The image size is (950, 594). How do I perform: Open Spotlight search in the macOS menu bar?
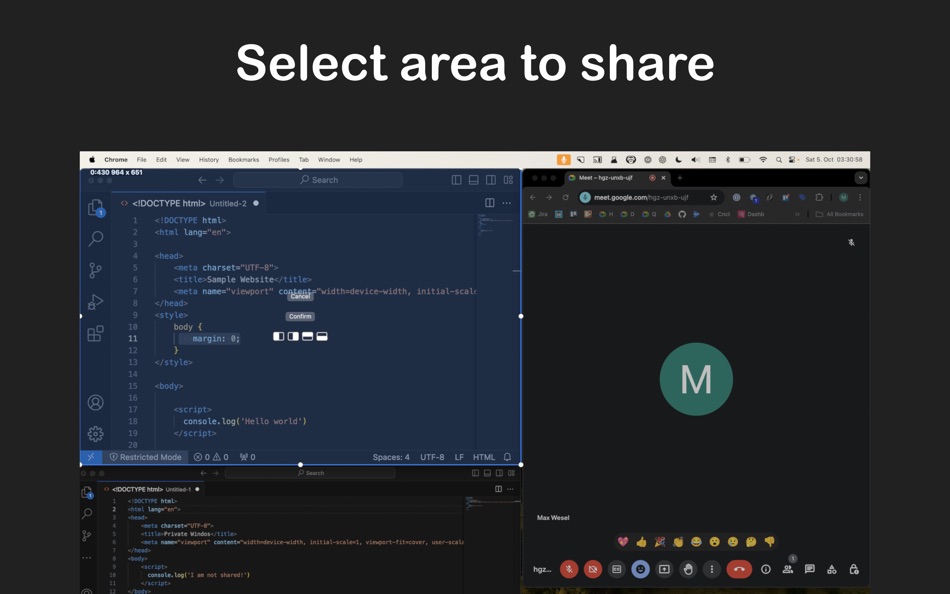coord(779,160)
